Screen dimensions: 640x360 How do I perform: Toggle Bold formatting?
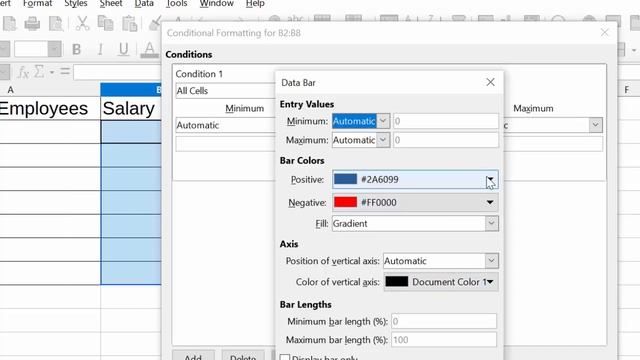click(76, 49)
